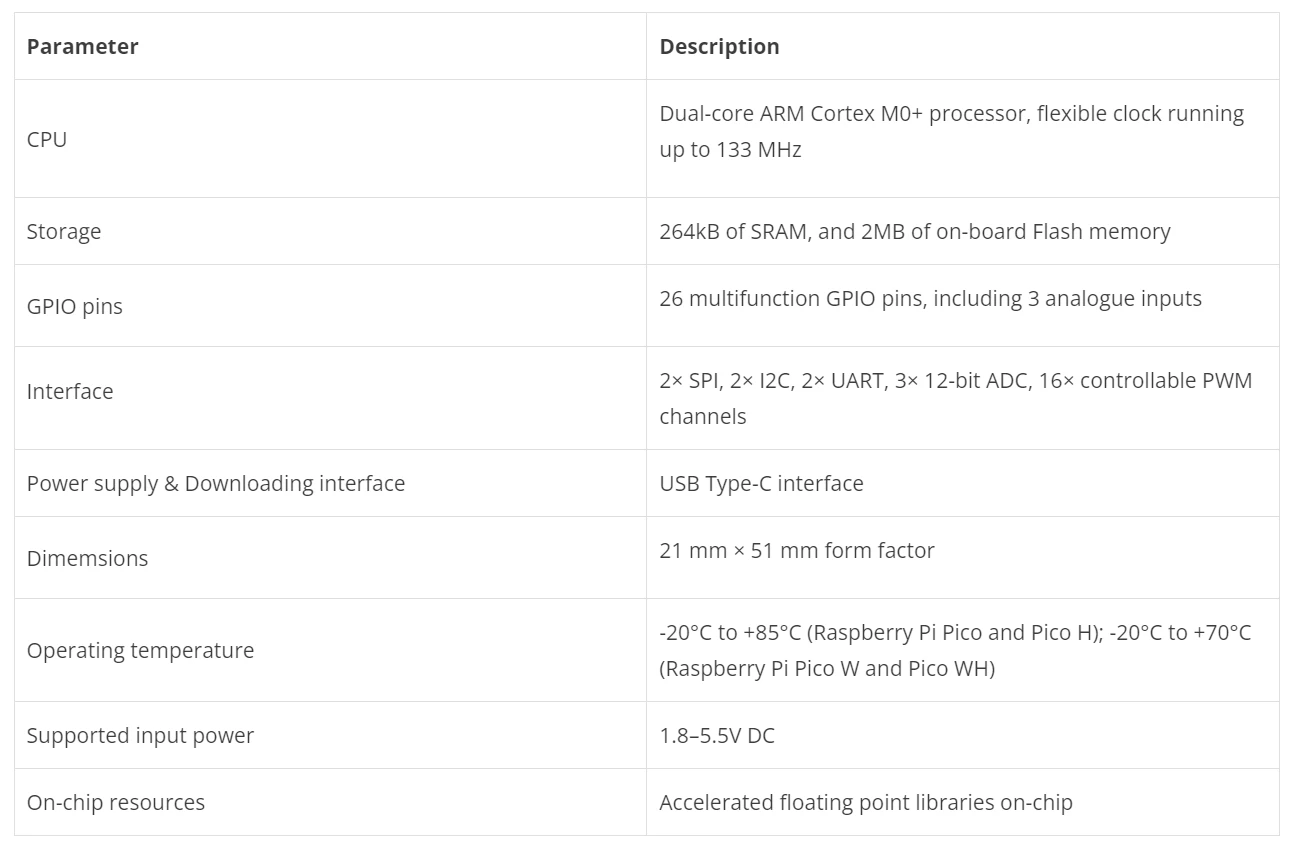The image size is (1291, 847).
Task: Select the On-chip resources parameter cell
Action: pyautogui.click(x=116, y=803)
